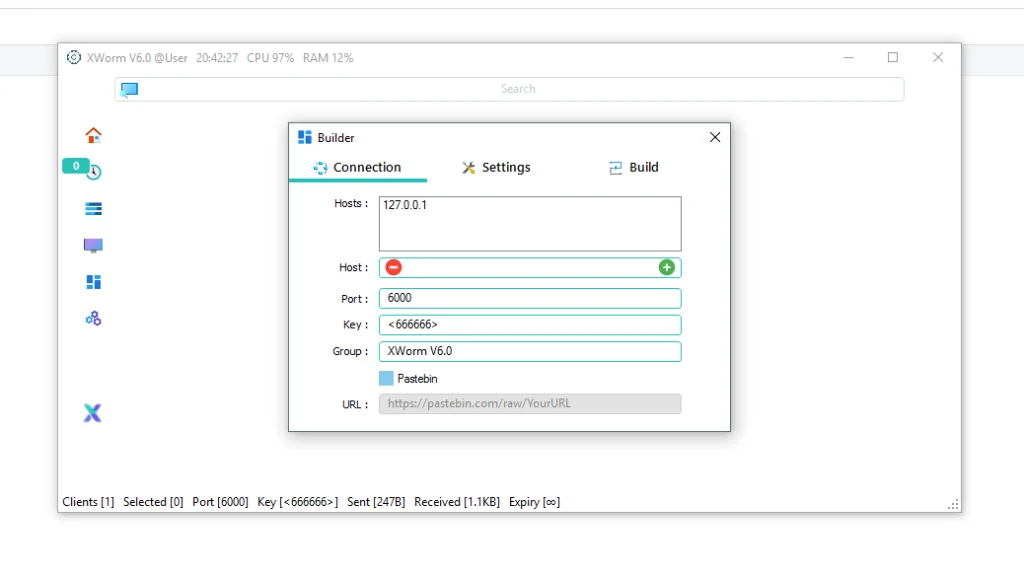This screenshot has height=576, width=1024.
Task: Remove the host using the red minus button
Action: pos(393,267)
